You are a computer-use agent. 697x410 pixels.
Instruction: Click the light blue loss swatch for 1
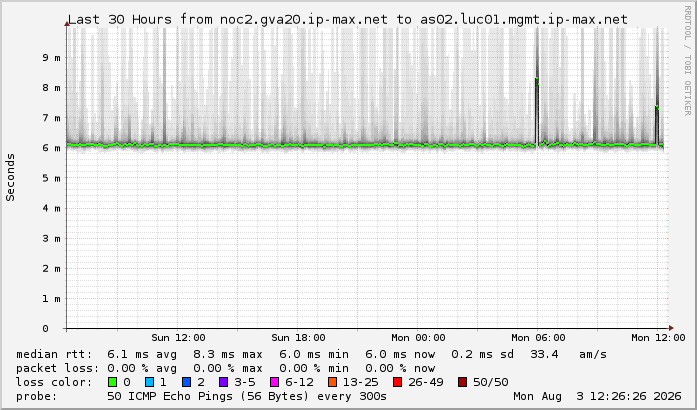pos(149,382)
